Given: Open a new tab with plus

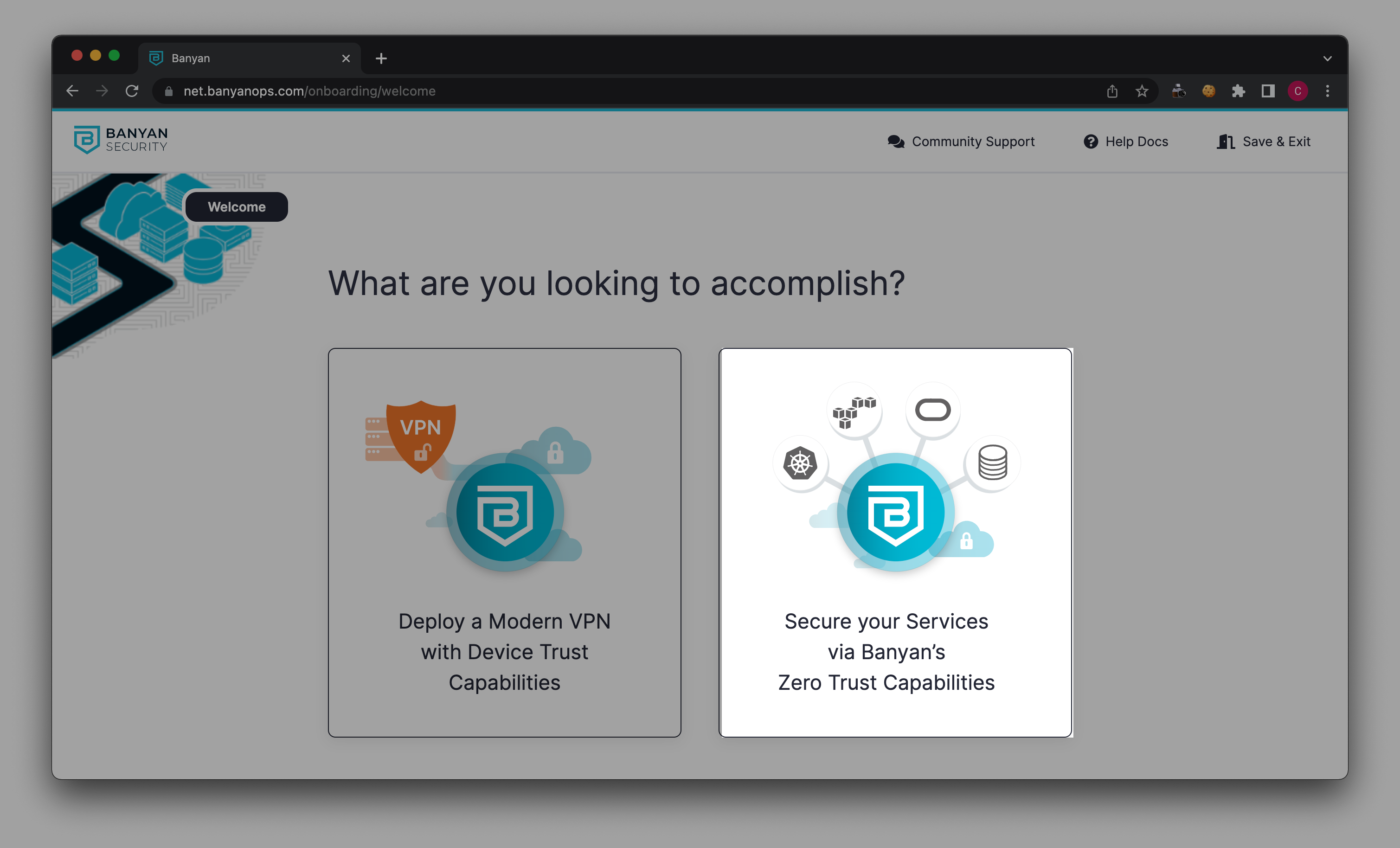Looking at the screenshot, I should [381, 58].
